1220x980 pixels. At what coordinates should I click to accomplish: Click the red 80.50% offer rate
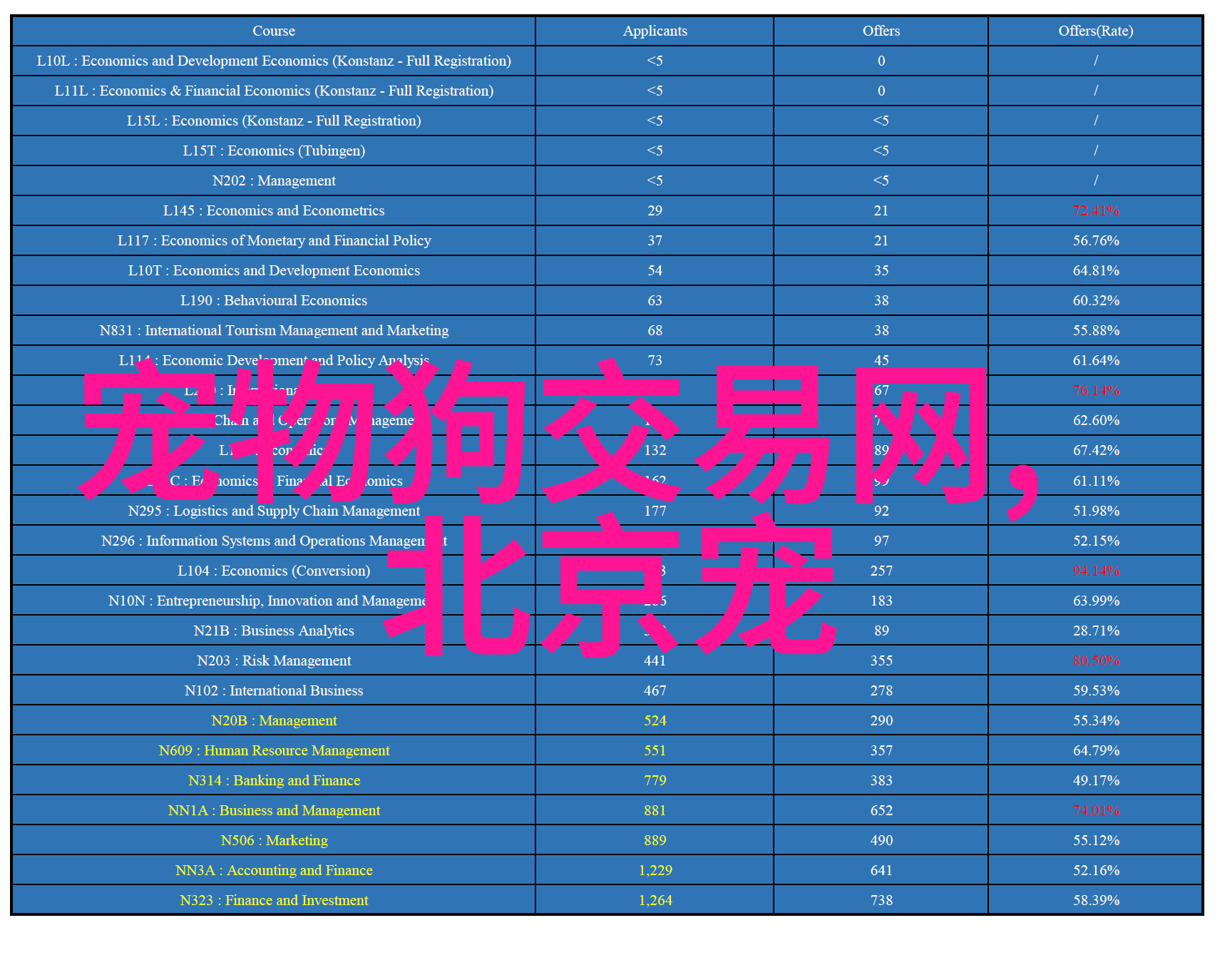(1096, 660)
